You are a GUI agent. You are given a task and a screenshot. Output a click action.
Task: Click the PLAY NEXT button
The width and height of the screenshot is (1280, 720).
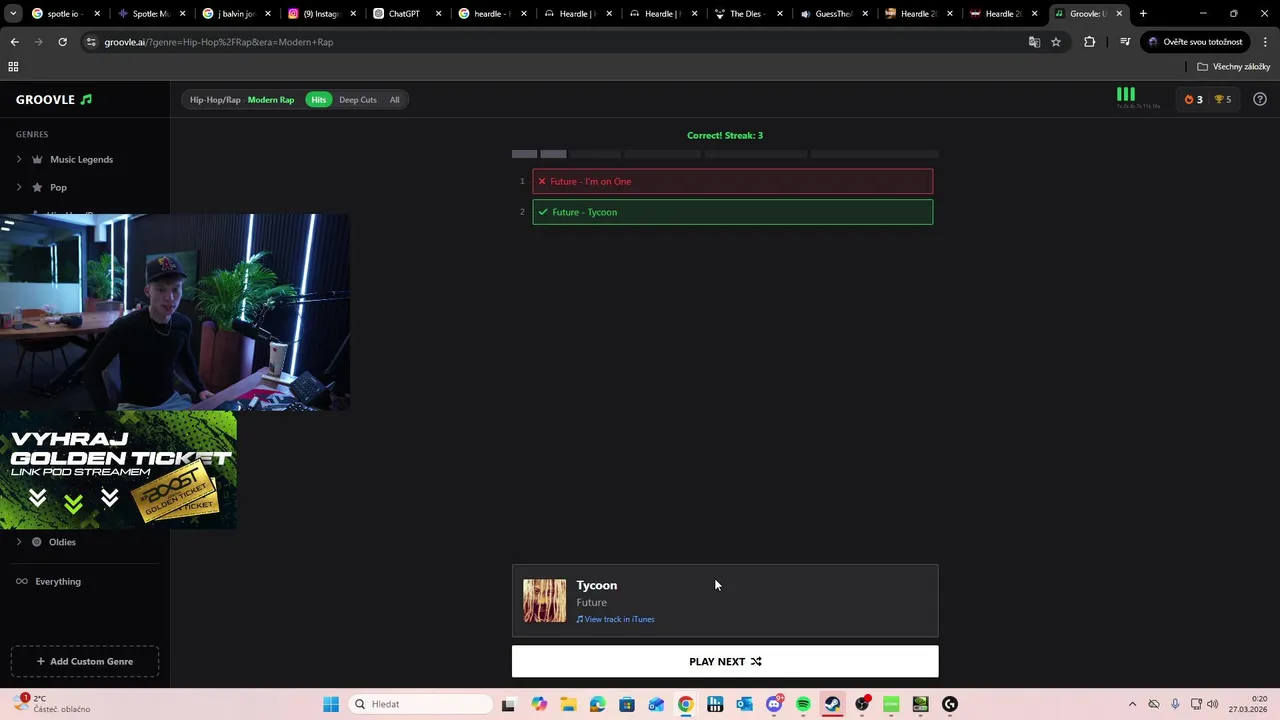(725, 661)
